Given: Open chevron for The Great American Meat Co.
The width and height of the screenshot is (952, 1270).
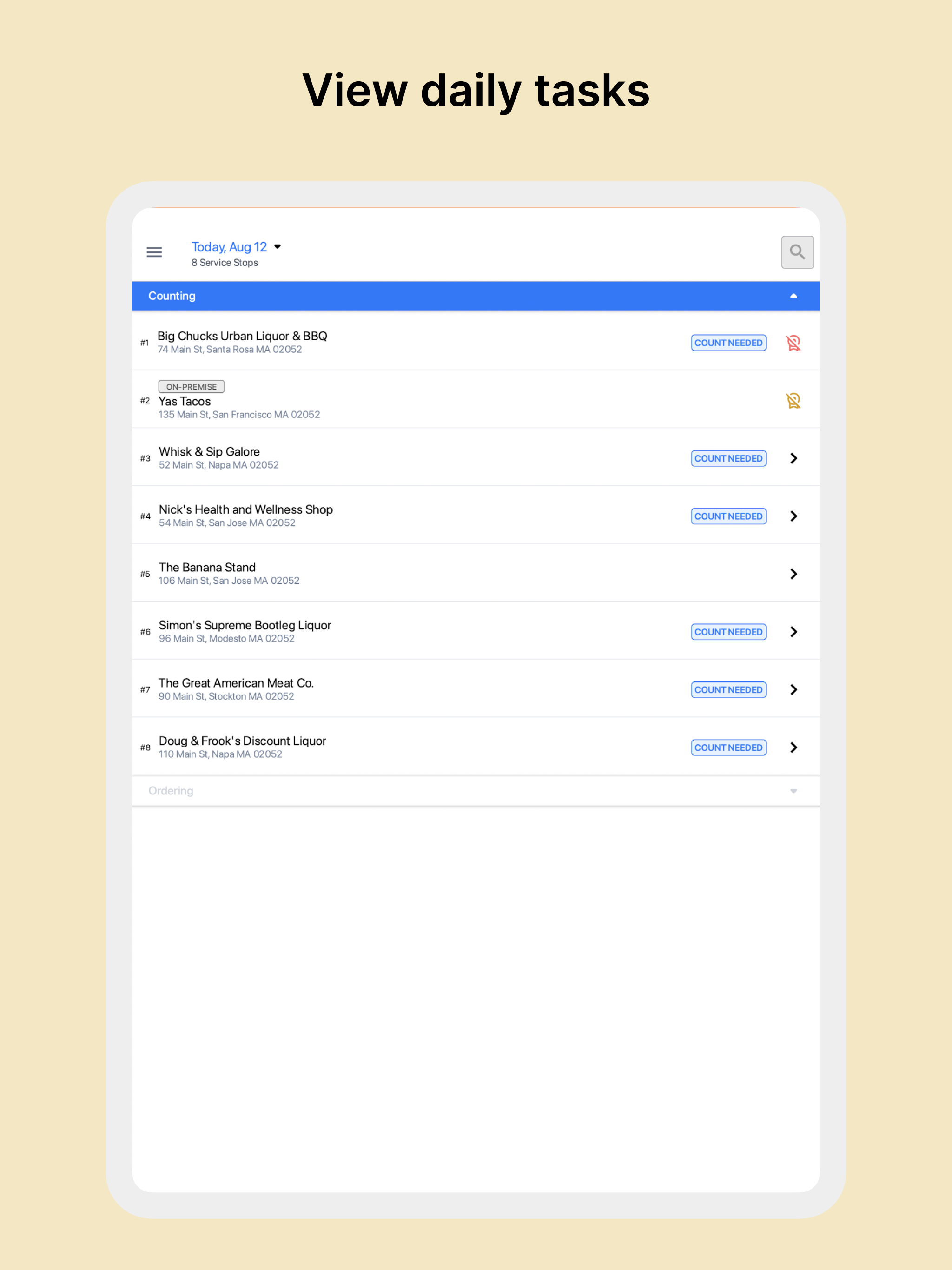Looking at the screenshot, I should pos(793,689).
